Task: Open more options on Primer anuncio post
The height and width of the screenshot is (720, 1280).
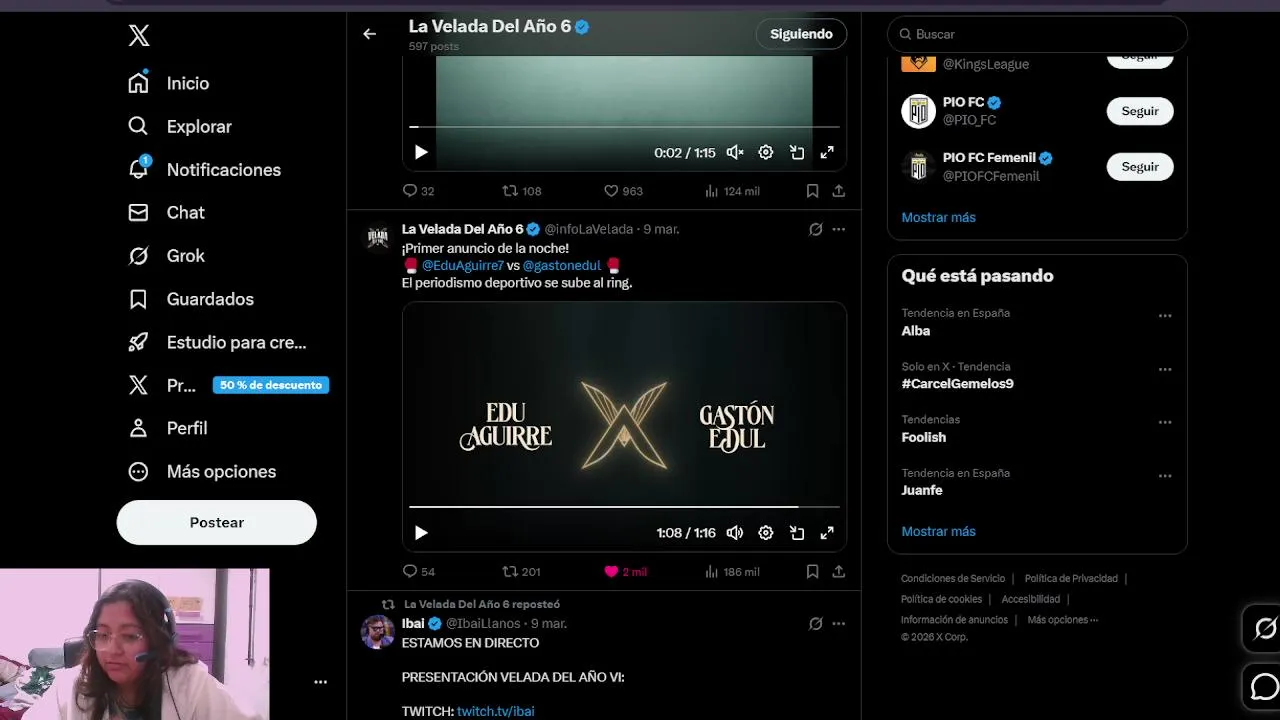Action: coord(839,229)
